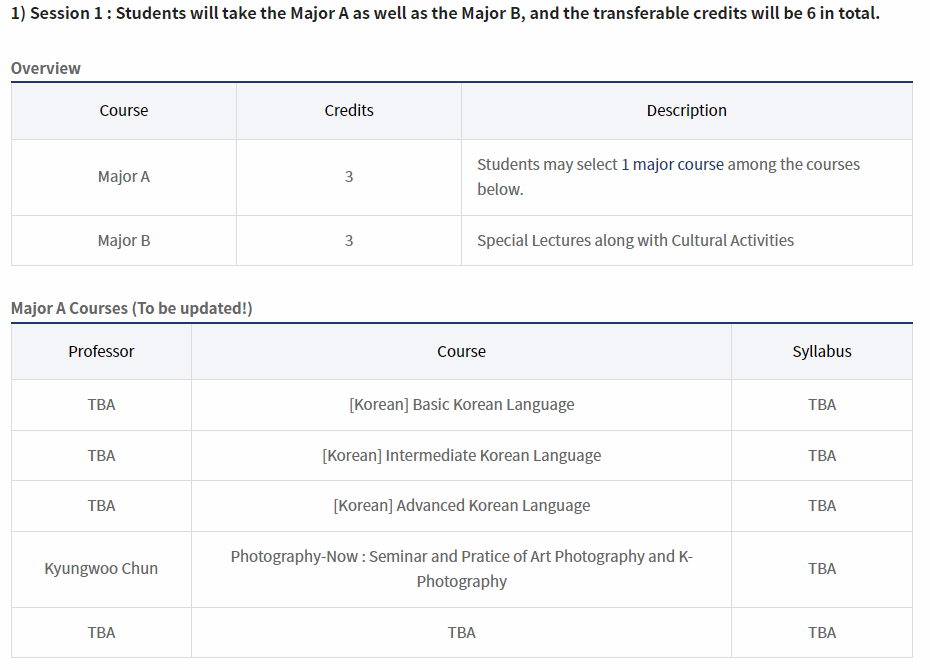Click the credits value for Major B
This screenshot has width=930, height=670.
click(349, 241)
